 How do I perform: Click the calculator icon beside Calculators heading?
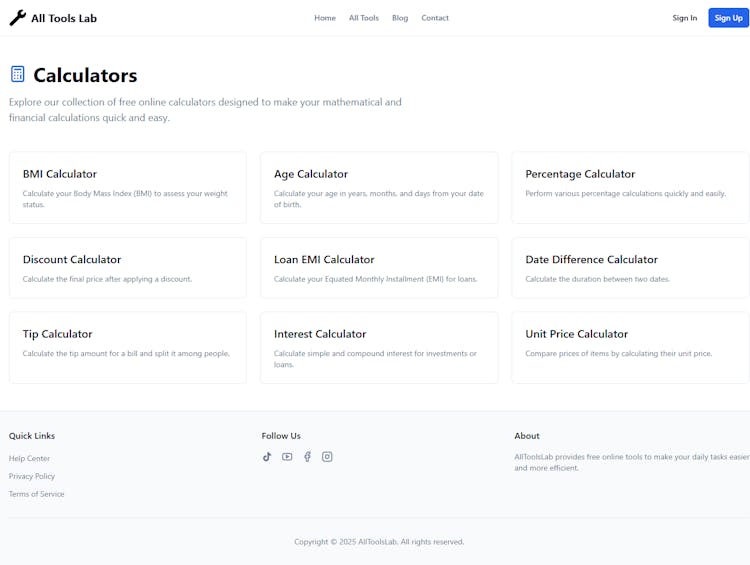(18, 74)
